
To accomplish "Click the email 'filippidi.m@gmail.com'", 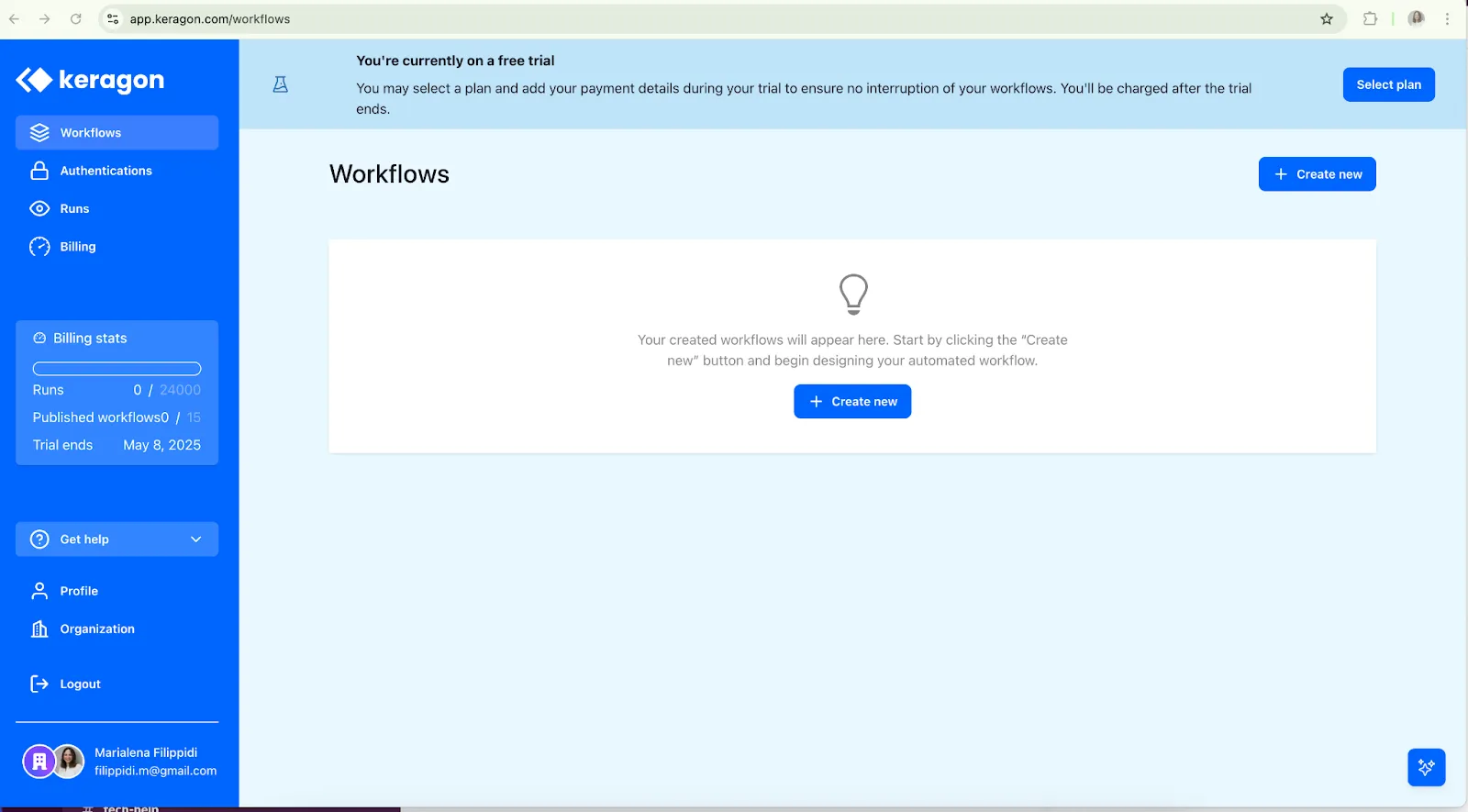I will [156, 771].
